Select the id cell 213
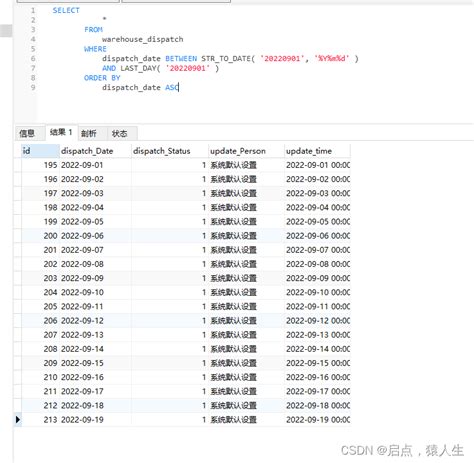The image size is (474, 463). coord(40,420)
